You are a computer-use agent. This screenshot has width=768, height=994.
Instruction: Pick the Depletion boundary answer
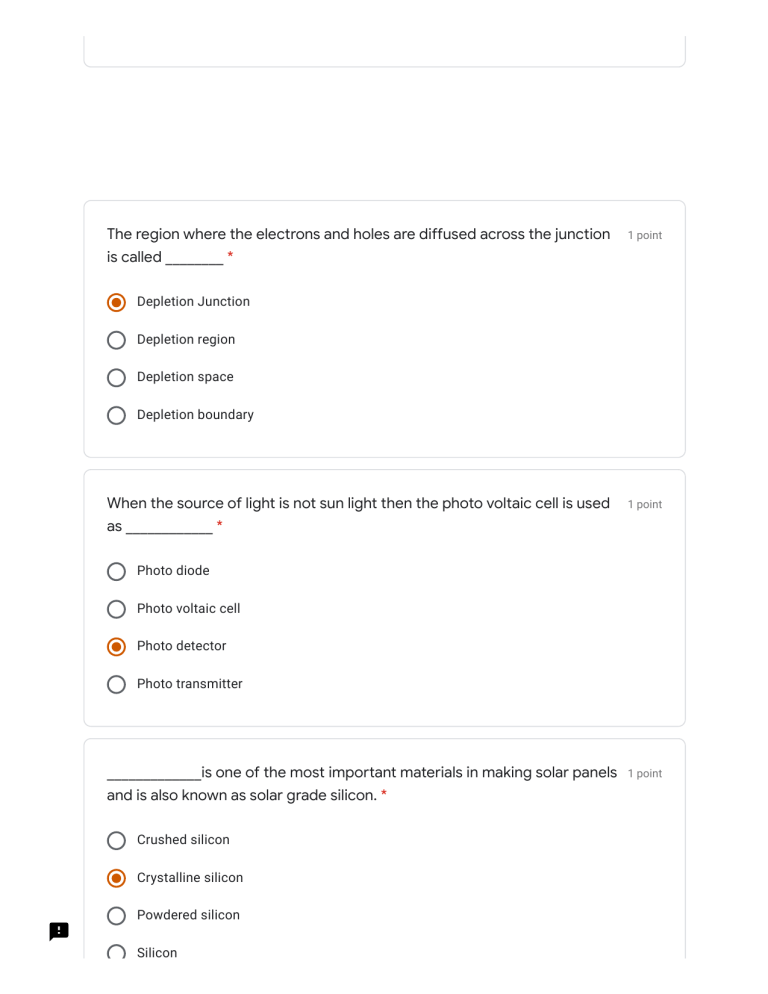117,415
